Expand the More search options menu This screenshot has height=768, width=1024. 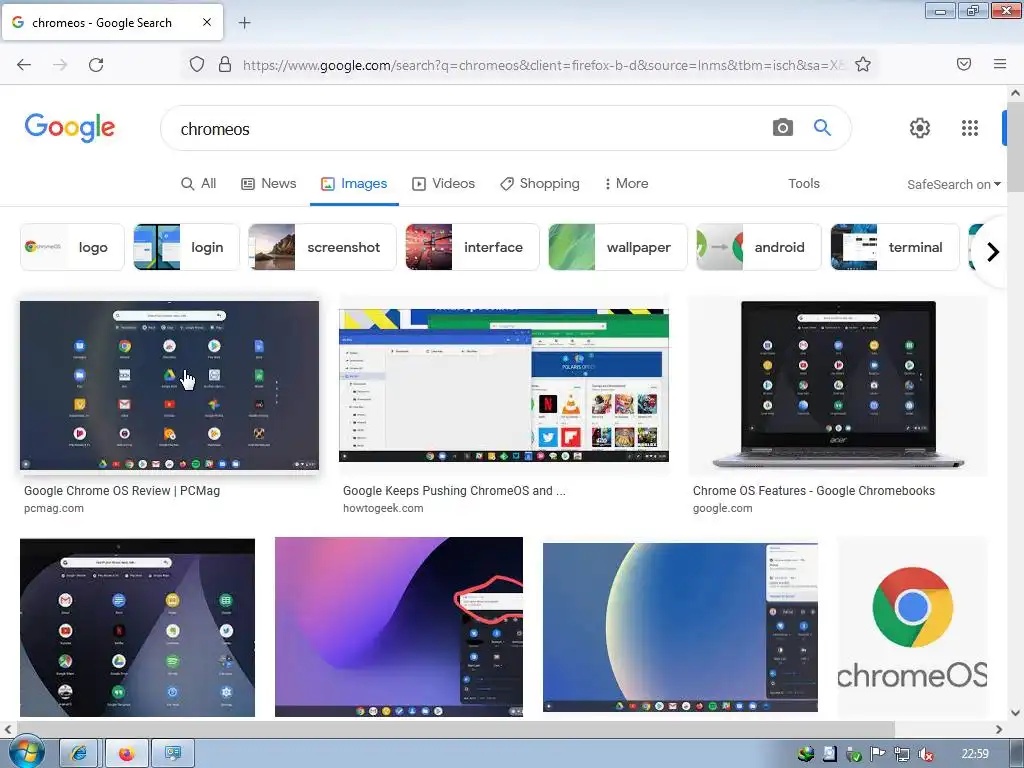tap(626, 184)
